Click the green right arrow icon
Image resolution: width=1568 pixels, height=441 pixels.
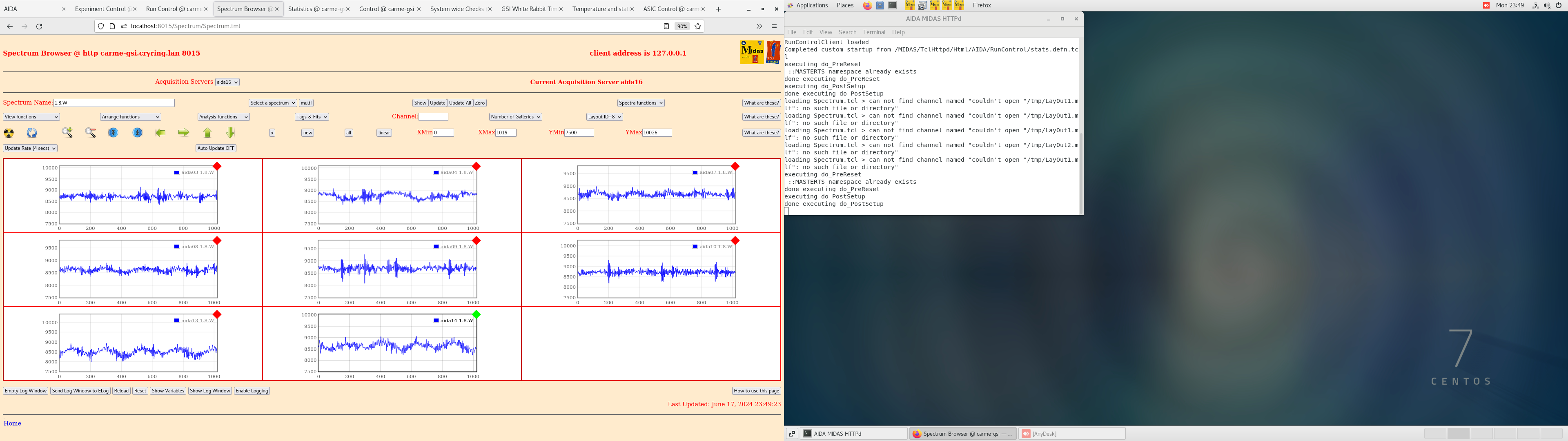[x=183, y=133]
